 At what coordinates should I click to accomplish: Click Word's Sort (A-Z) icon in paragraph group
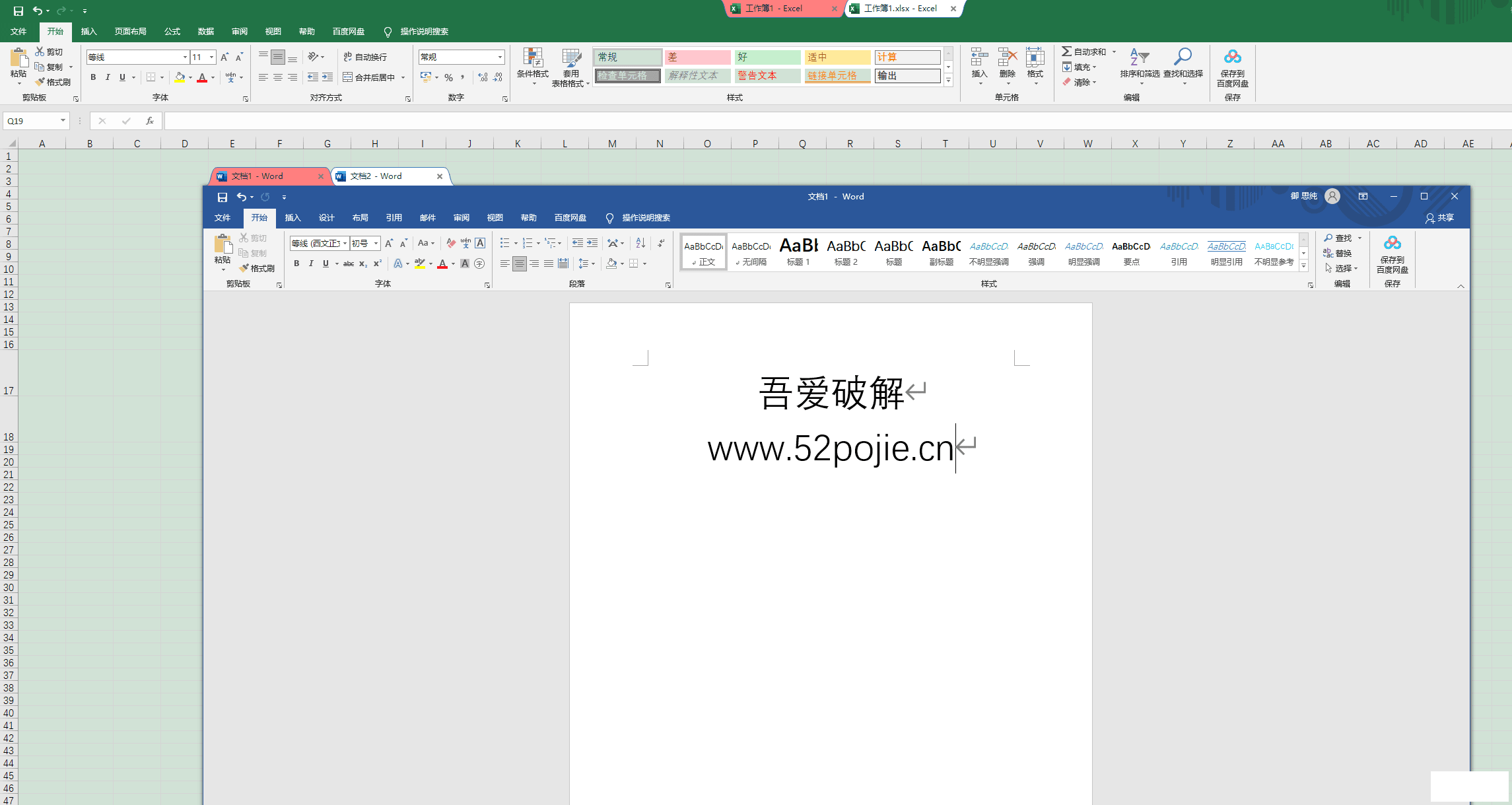click(640, 243)
